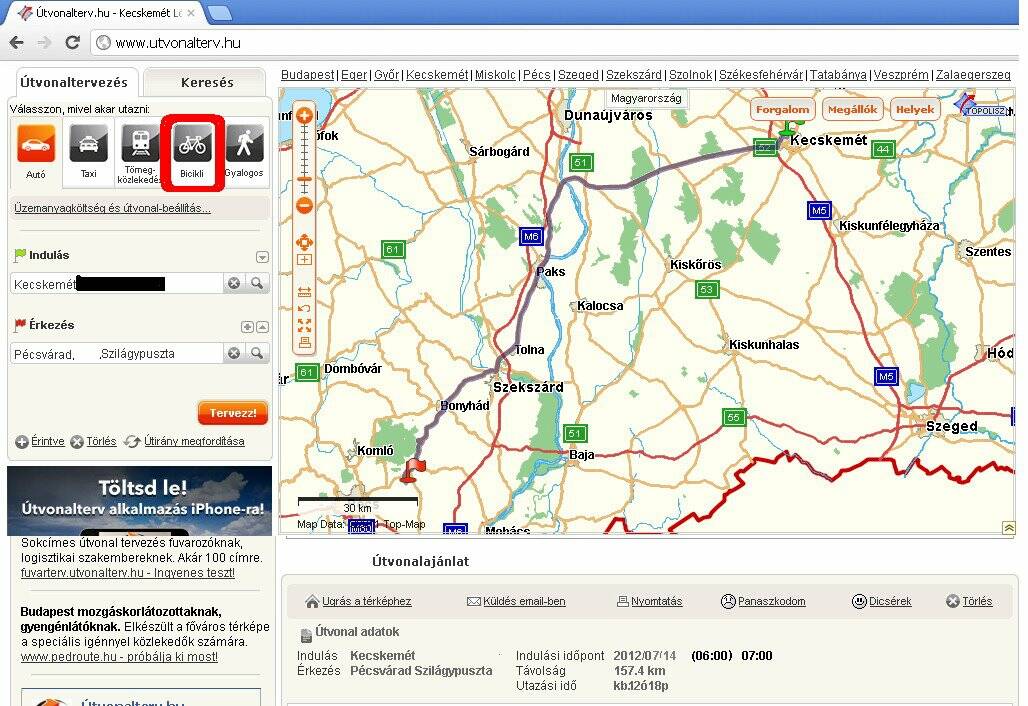The image size is (1028, 706).
Task: Open the Szeged city link
Action: [x=578, y=75]
